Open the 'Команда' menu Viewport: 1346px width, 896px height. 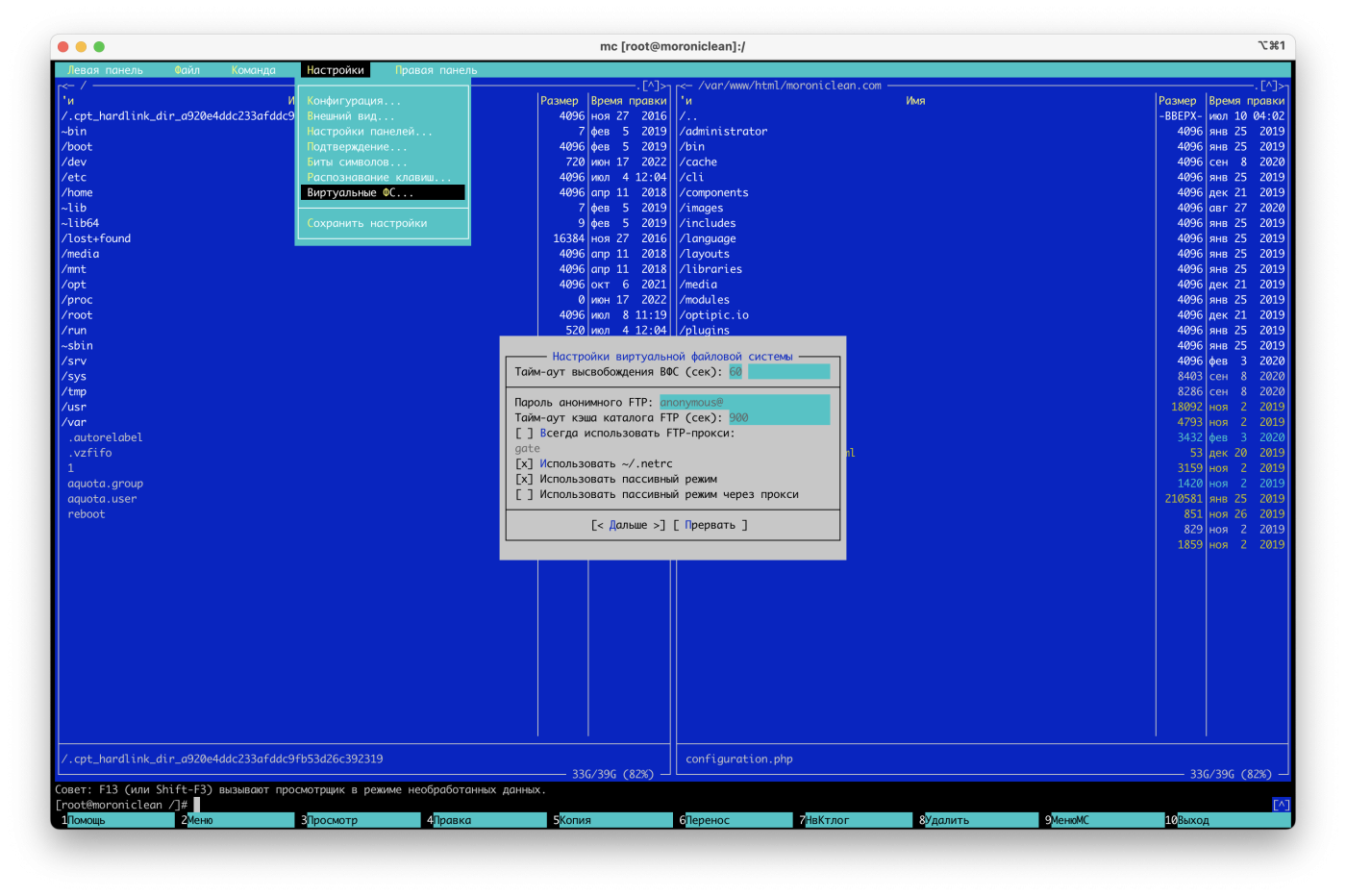pos(254,70)
